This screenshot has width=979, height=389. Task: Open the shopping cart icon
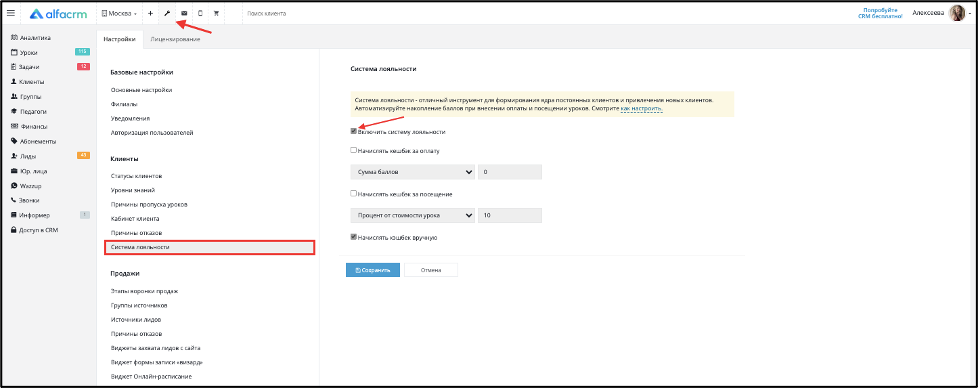click(x=216, y=13)
